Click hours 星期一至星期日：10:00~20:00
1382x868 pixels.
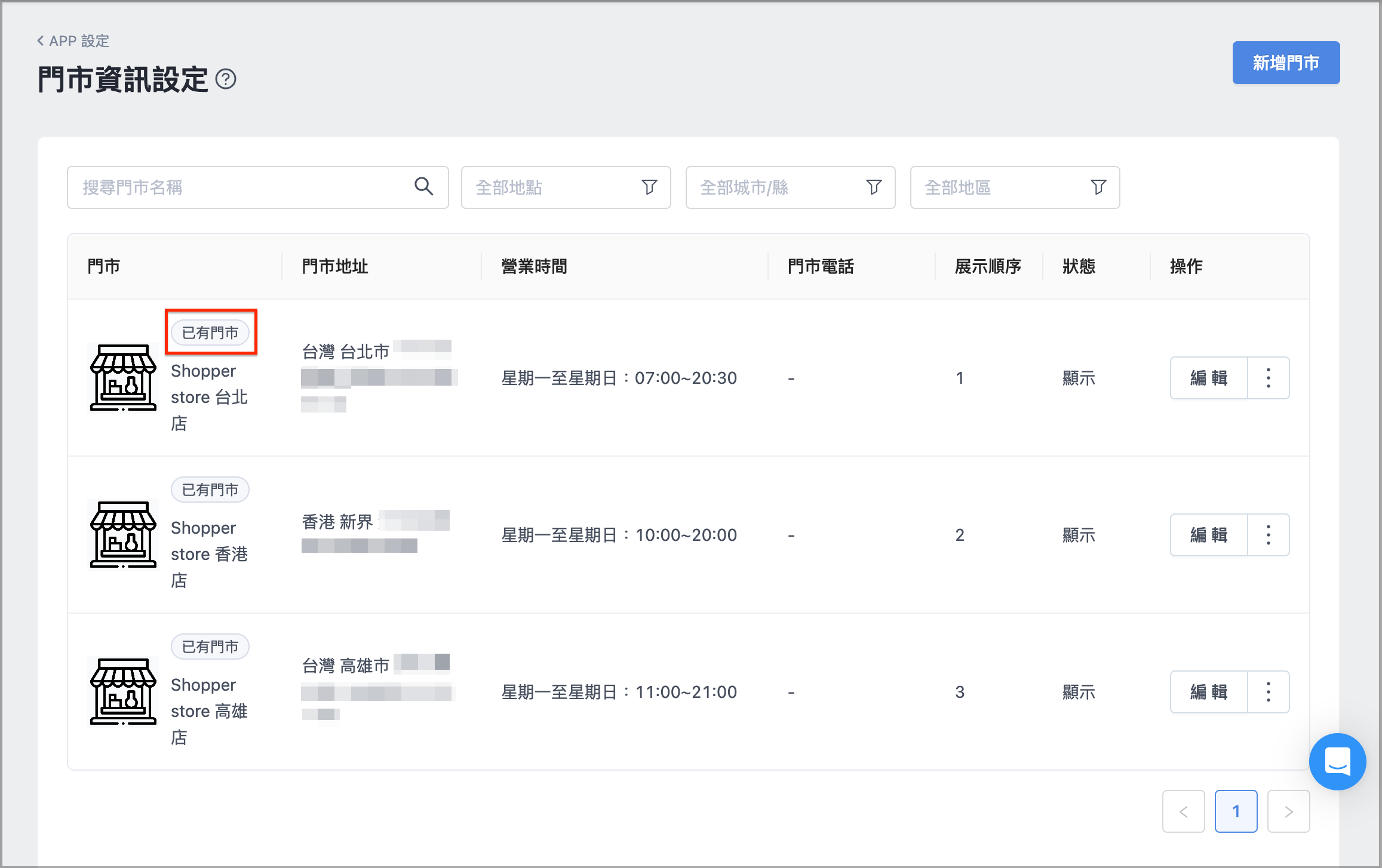[619, 535]
